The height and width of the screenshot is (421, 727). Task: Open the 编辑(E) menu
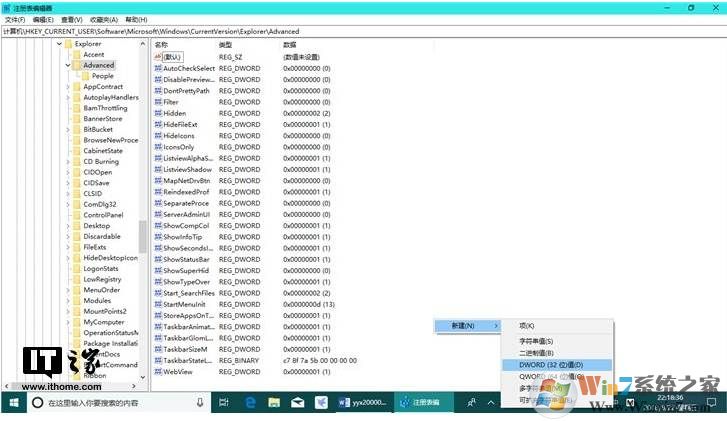click(x=42, y=19)
